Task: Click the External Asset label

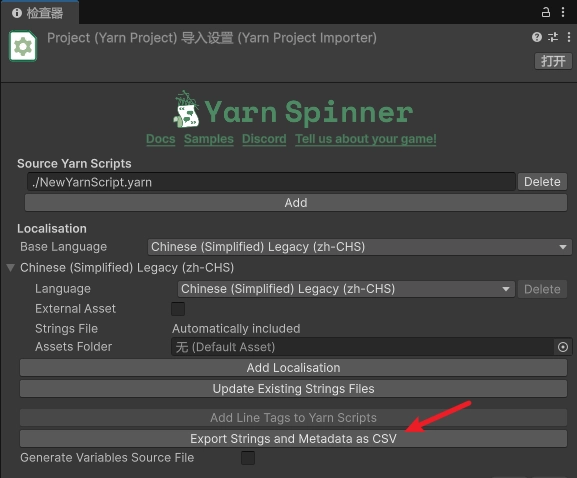Action: 75,309
